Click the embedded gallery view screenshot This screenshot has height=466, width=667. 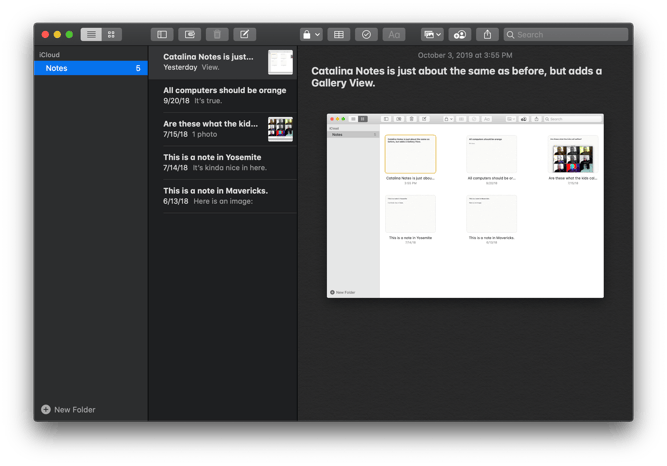(x=465, y=206)
